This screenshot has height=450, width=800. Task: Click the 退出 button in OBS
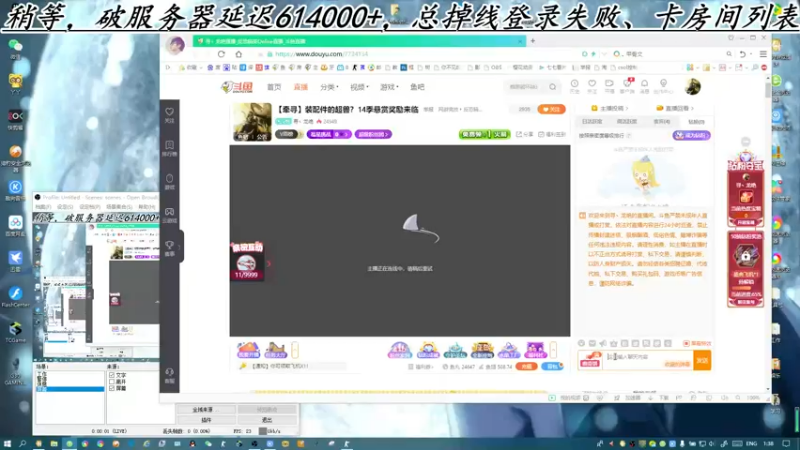pyautogui.click(x=267, y=420)
